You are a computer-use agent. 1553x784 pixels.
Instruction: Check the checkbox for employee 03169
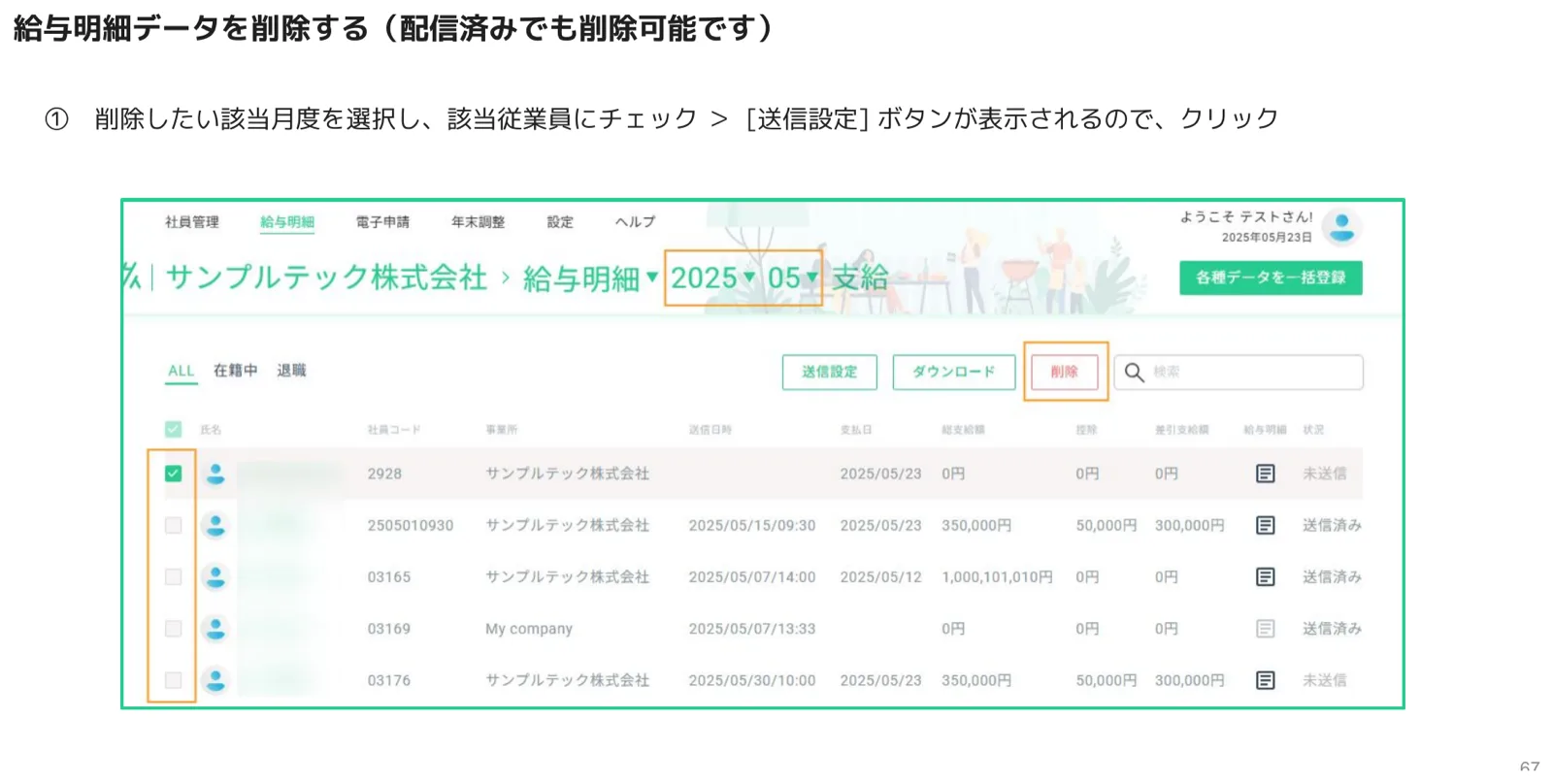pyautogui.click(x=173, y=629)
